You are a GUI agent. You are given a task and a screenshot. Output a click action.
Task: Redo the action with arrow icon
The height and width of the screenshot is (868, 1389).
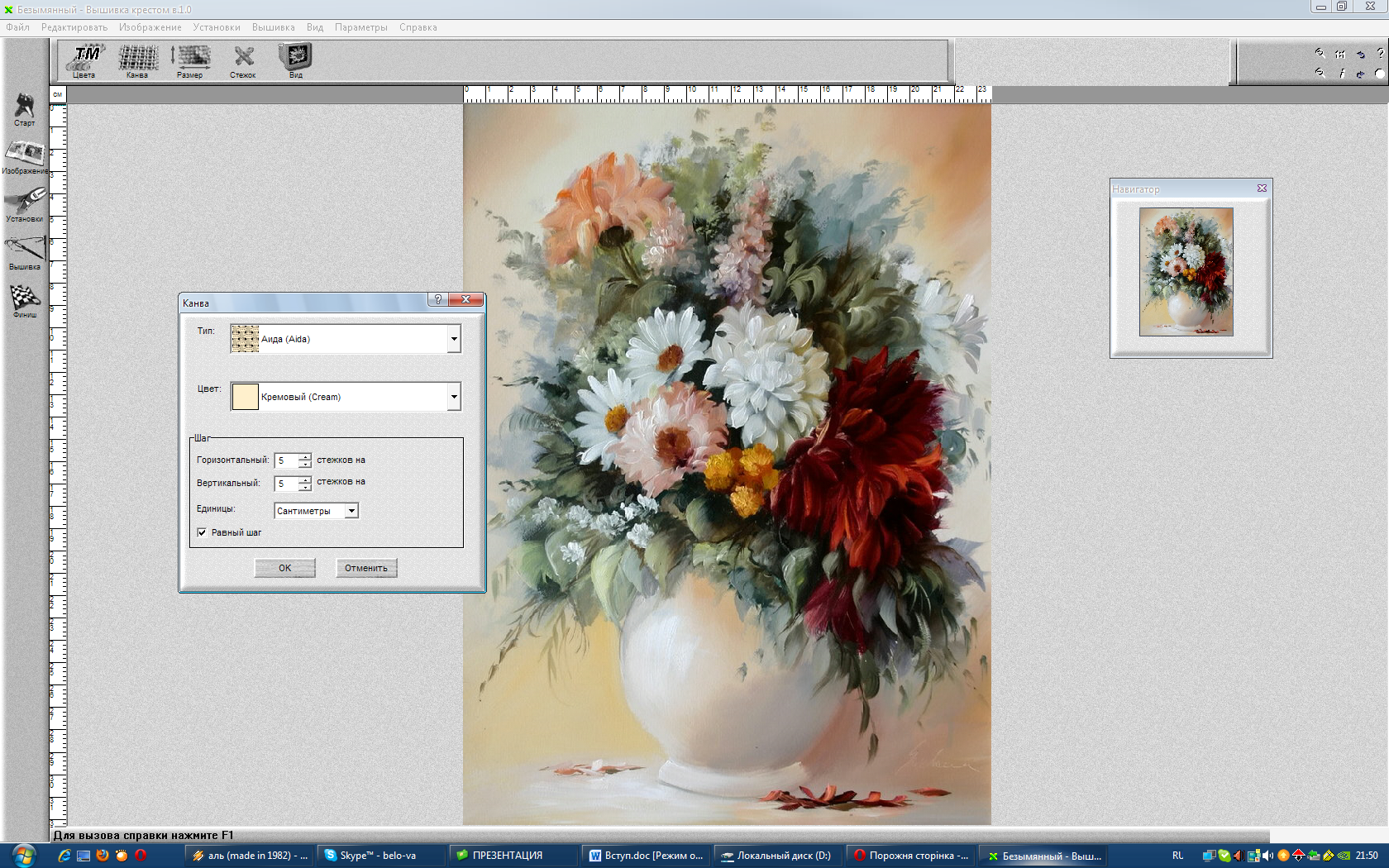[1360, 74]
